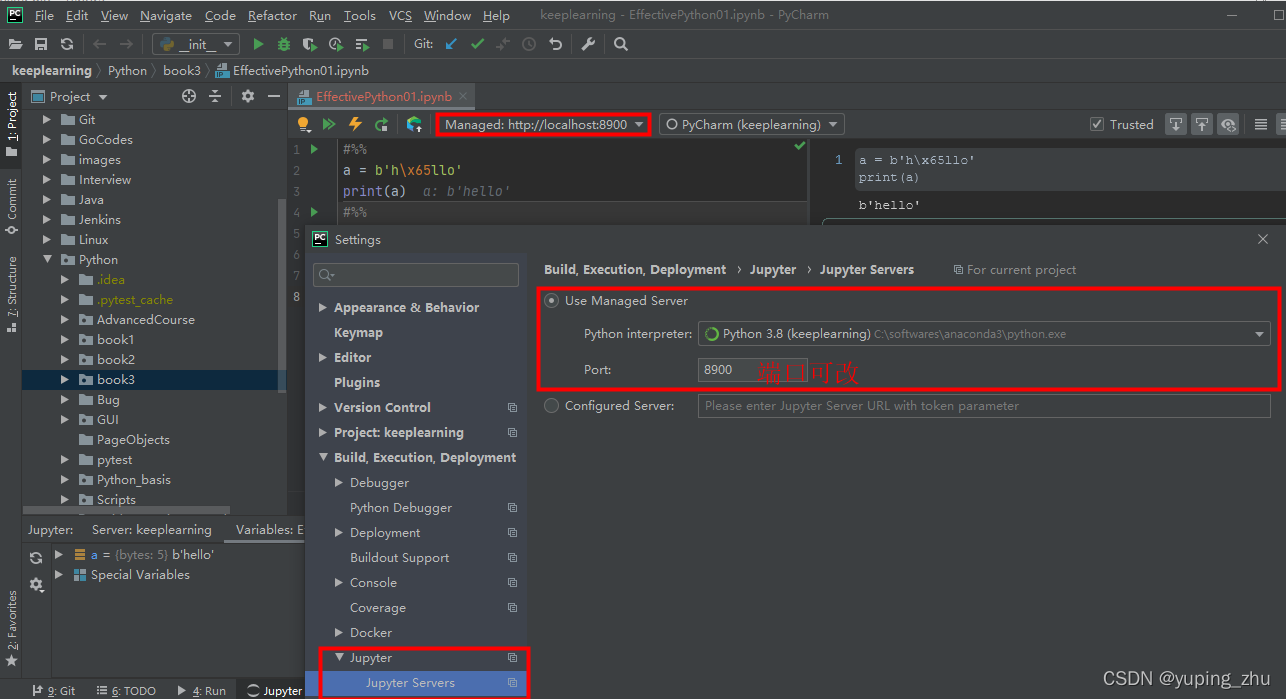The image size is (1286, 699).
Task: Click the Git commit checkmark icon
Action: 477,44
